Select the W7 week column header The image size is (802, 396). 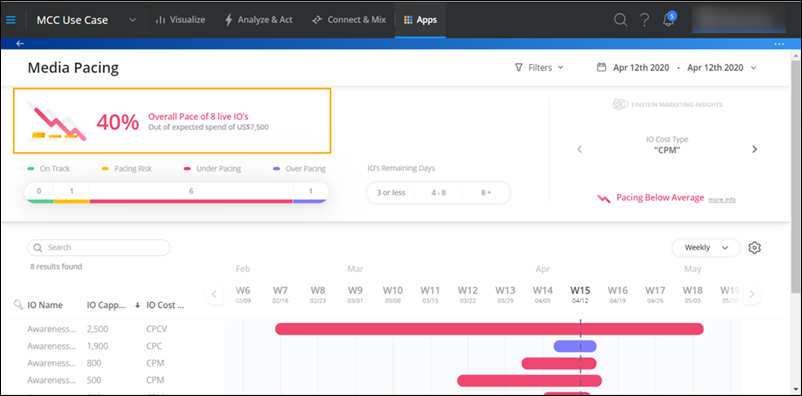click(x=280, y=295)
